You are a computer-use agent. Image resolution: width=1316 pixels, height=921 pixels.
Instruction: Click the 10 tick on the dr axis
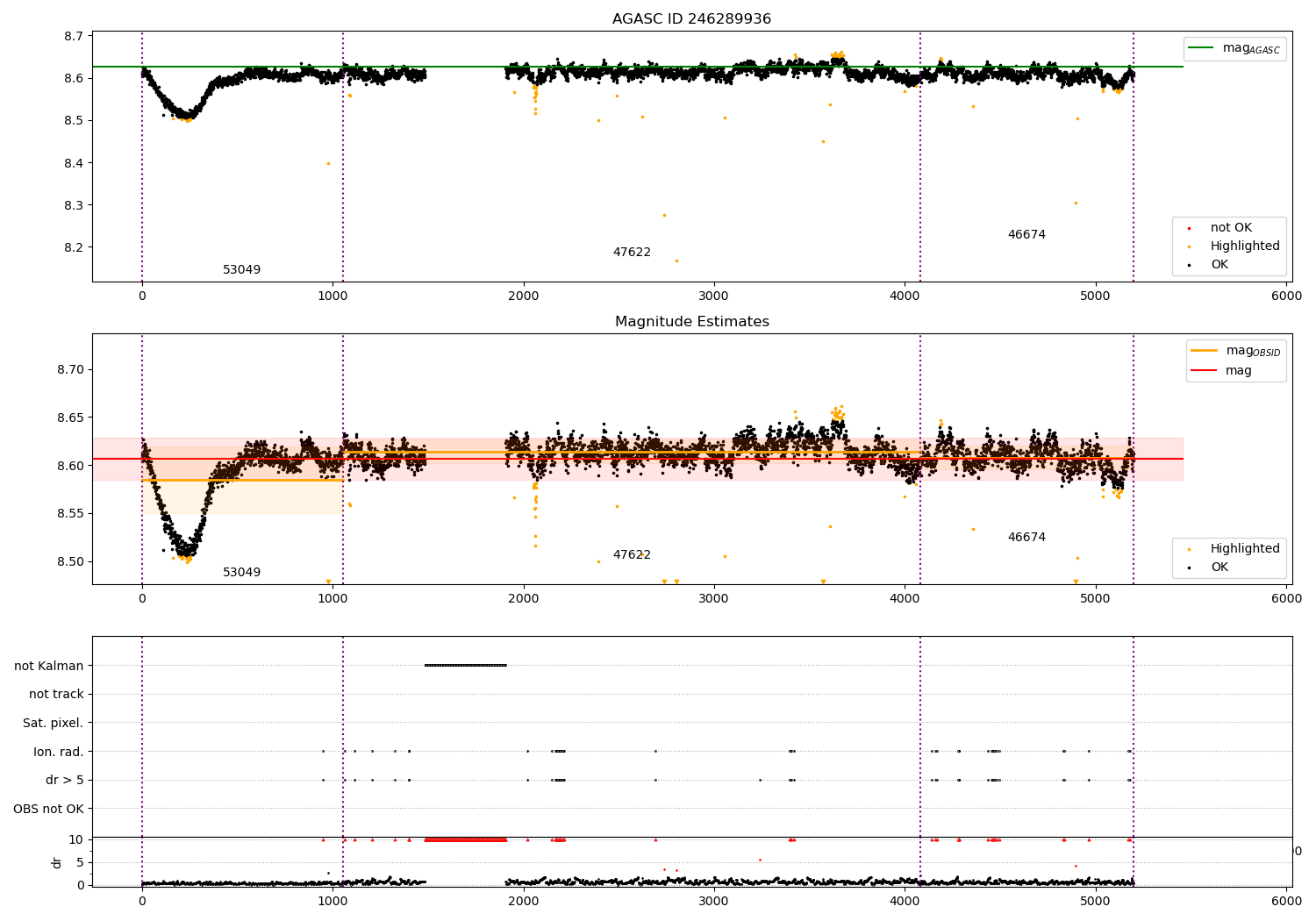pyautogui.click(x=76, y=839)
